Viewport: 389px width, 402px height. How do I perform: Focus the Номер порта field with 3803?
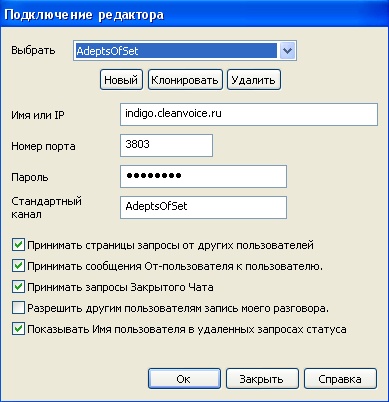[x=166, y=145]
